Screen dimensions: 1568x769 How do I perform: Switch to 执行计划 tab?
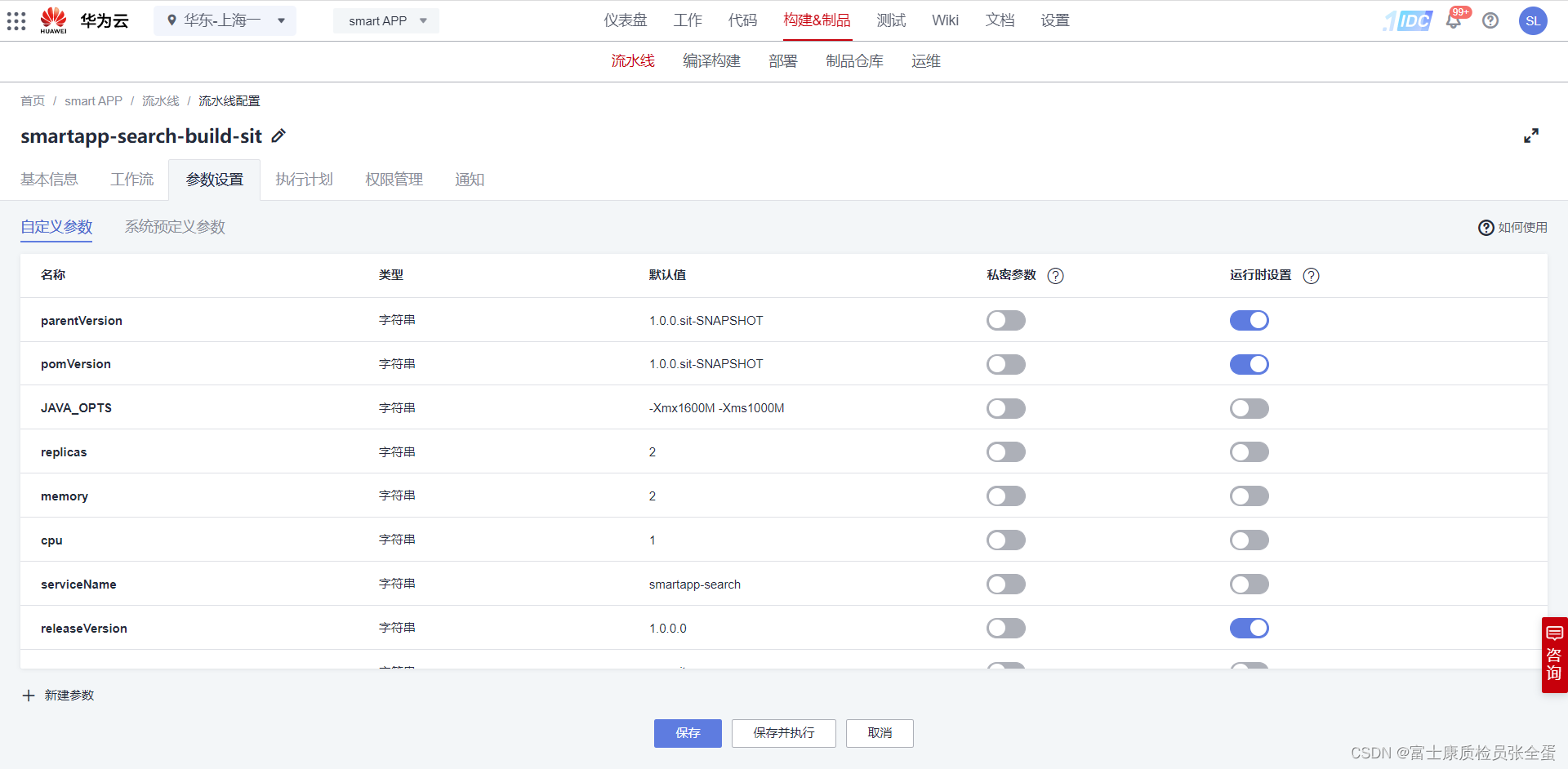click(304, 180)
